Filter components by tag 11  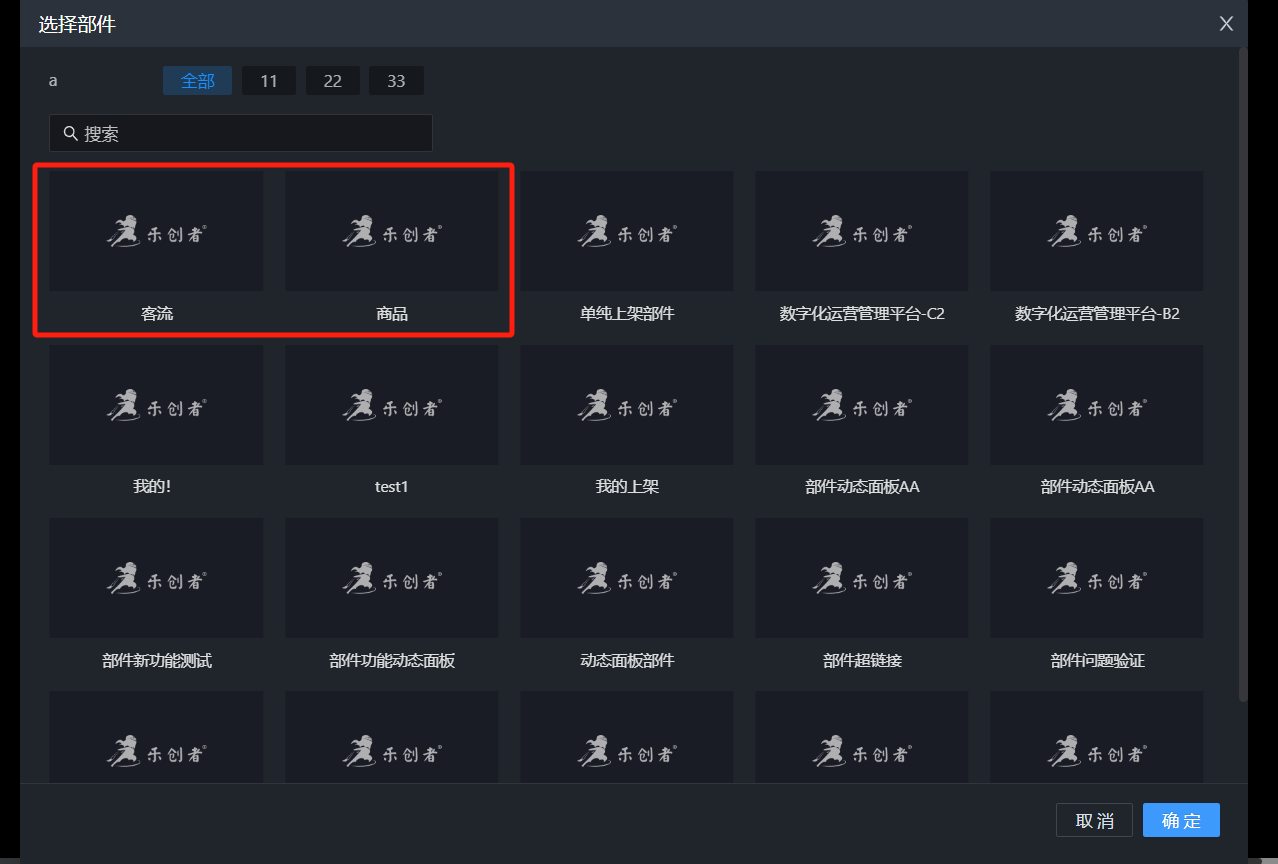(268, 81)
